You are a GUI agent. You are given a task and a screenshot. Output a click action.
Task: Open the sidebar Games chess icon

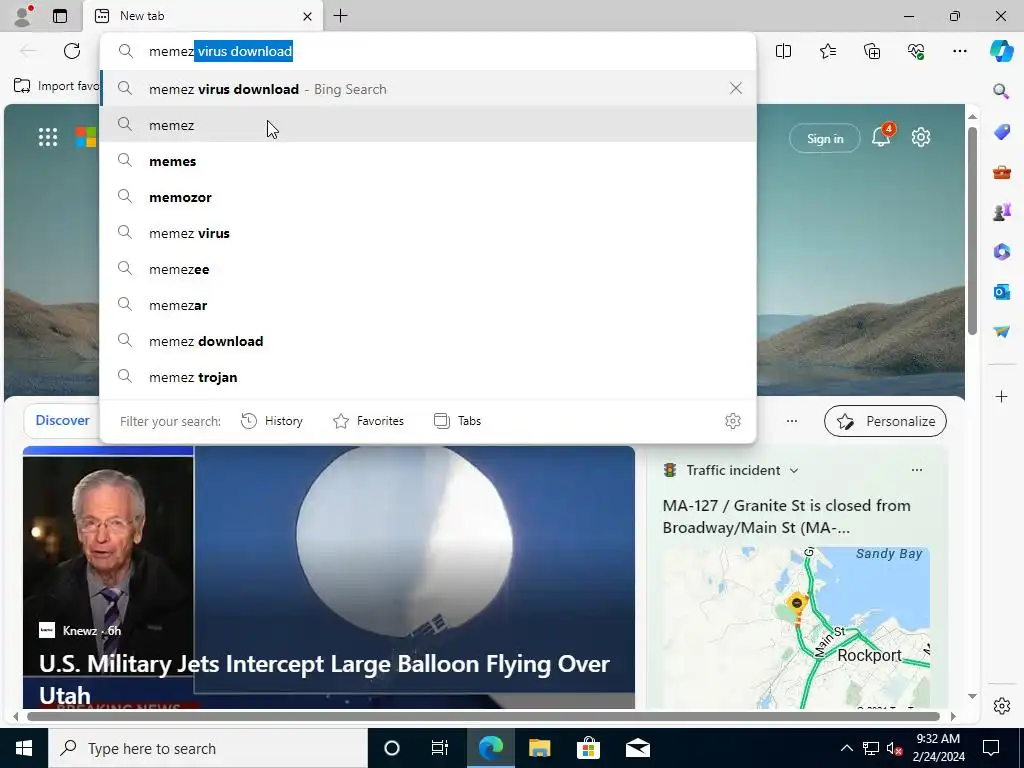(x=1001, y=212)
